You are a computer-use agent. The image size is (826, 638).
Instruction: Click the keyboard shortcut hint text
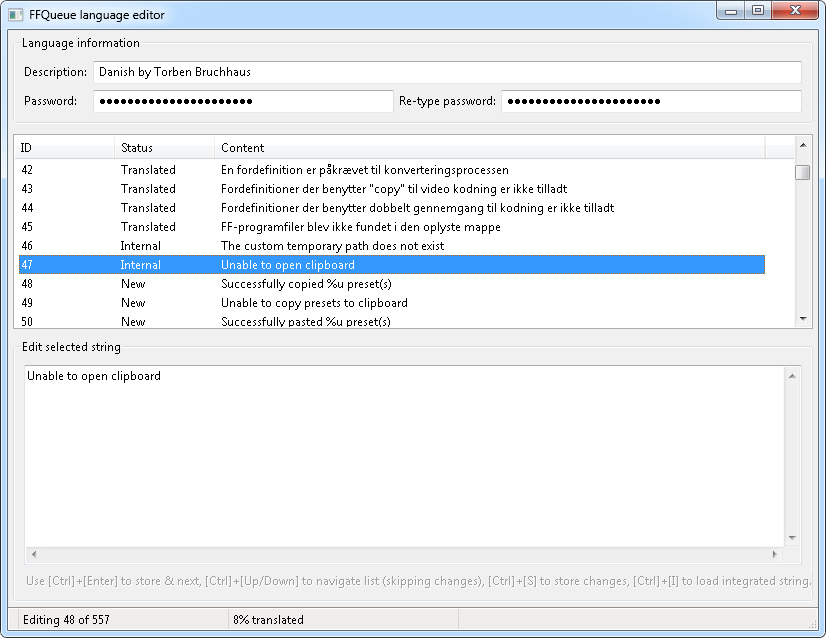click(418, 581)
